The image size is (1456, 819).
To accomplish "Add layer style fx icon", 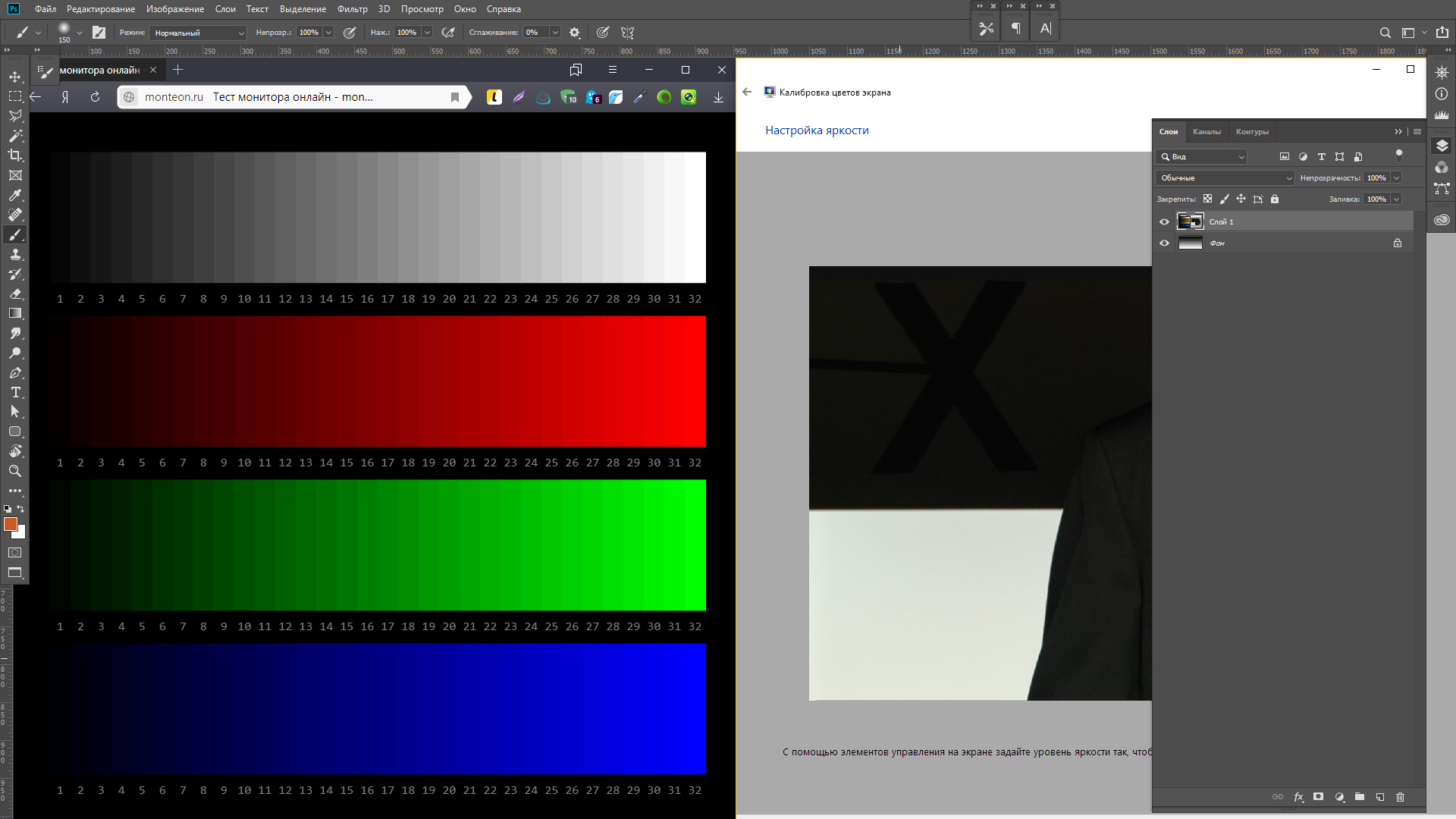I will [x=1298, y=797].
